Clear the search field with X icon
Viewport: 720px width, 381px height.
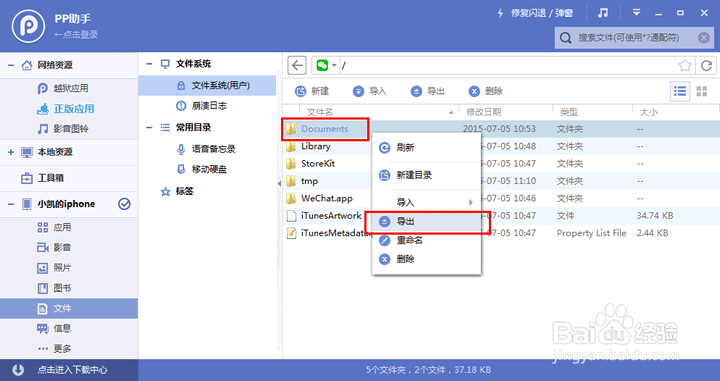(x=703, y=38)
